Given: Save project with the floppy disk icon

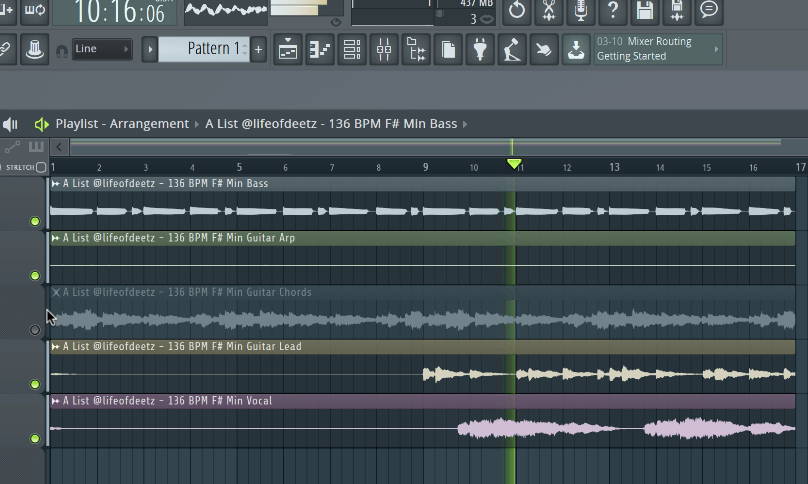Looking at the screenshot, I should pyautogui.click(x=645, y=11).
